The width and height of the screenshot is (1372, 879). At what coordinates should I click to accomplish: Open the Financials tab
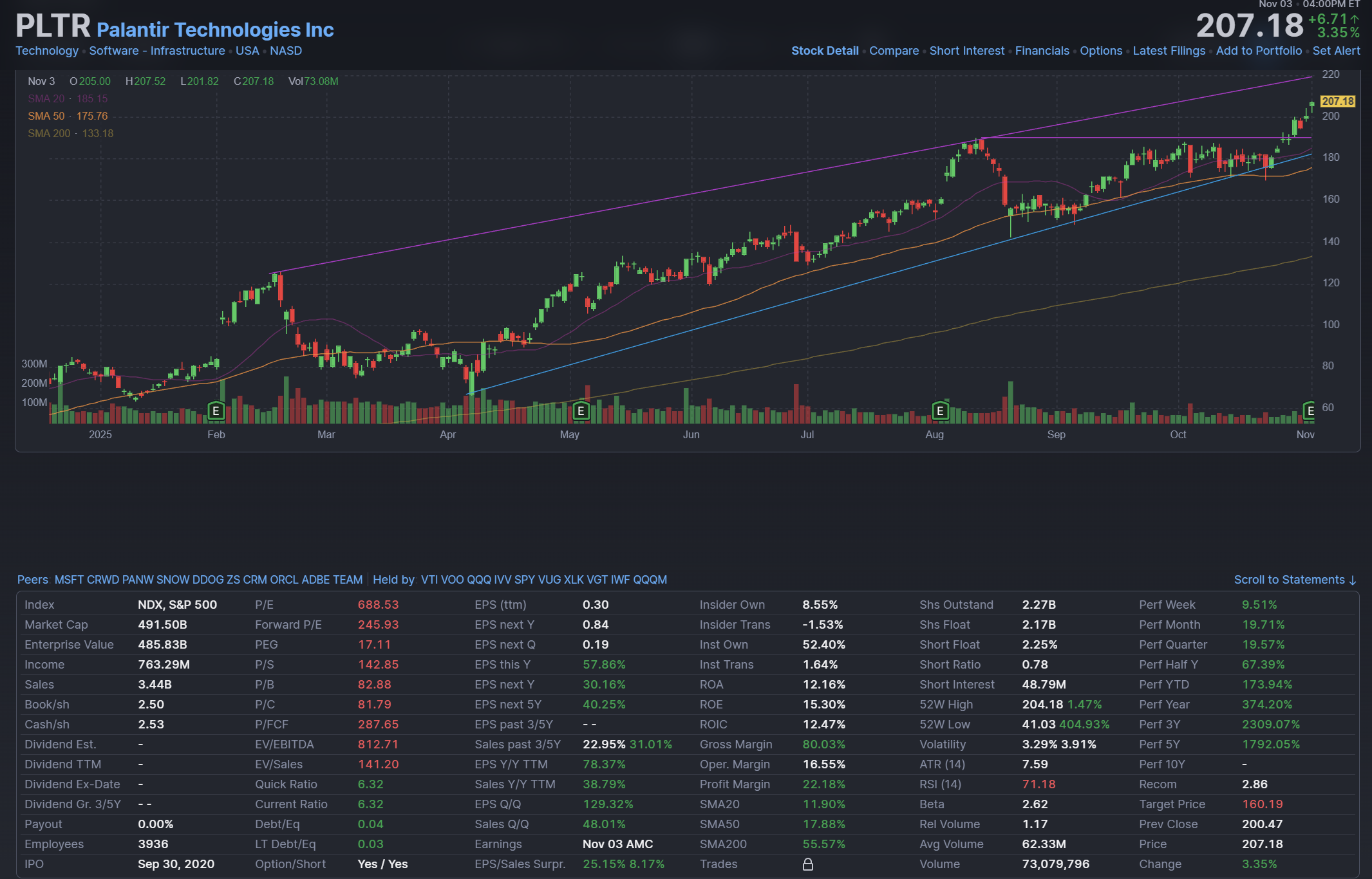[1042, 51]
